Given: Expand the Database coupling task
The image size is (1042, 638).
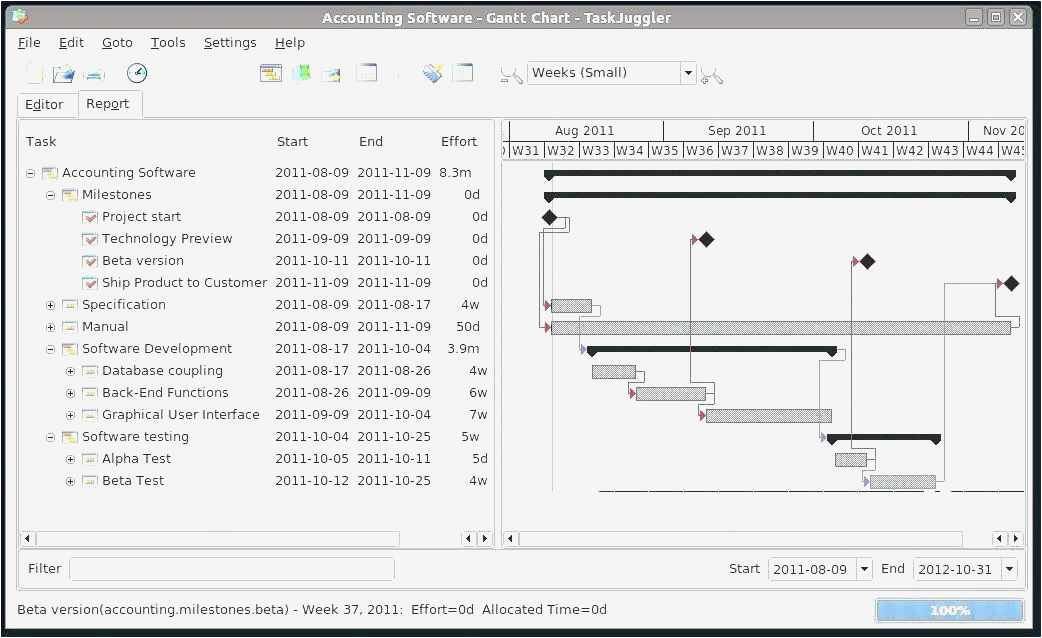Looking at the screenshot, I should (x=70, y=372).
